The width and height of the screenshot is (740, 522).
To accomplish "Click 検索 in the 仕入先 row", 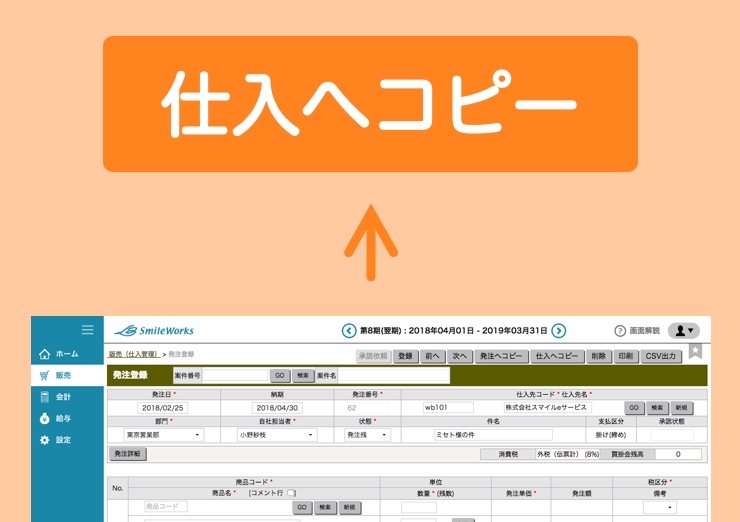I will 657,408.
